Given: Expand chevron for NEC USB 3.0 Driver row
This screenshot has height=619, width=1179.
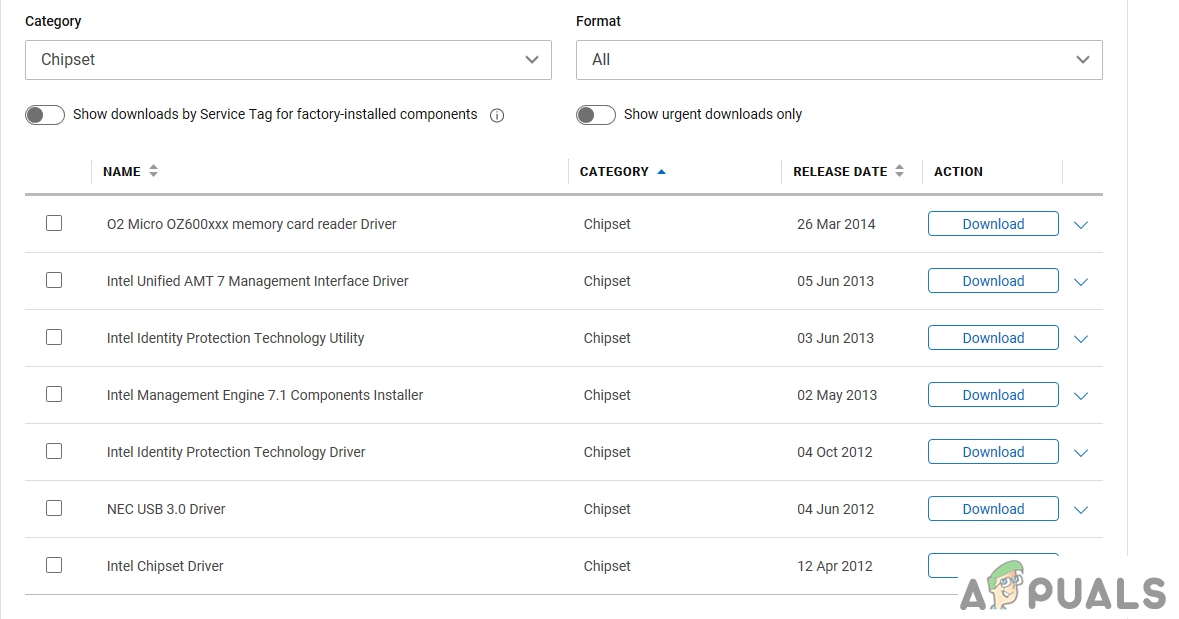Looking at the screenshot, I should click(x=1080, y=510).
